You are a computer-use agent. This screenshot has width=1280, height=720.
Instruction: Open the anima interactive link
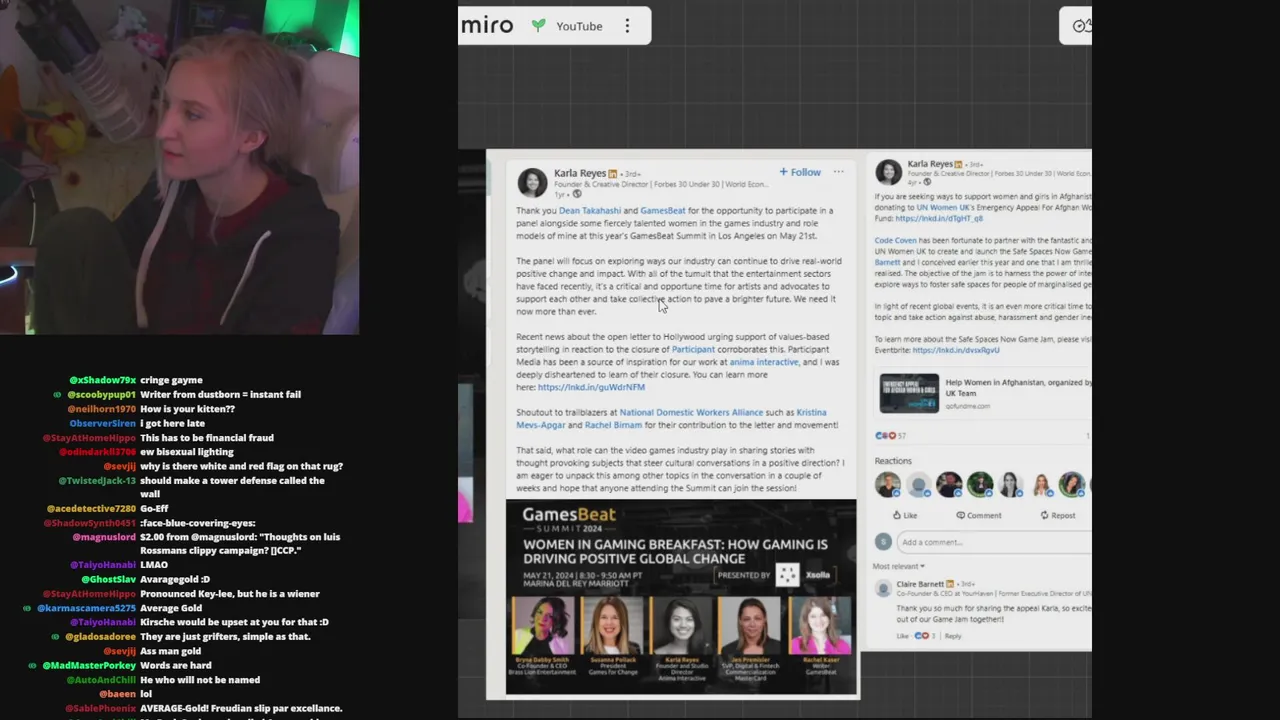pos(764,362)
